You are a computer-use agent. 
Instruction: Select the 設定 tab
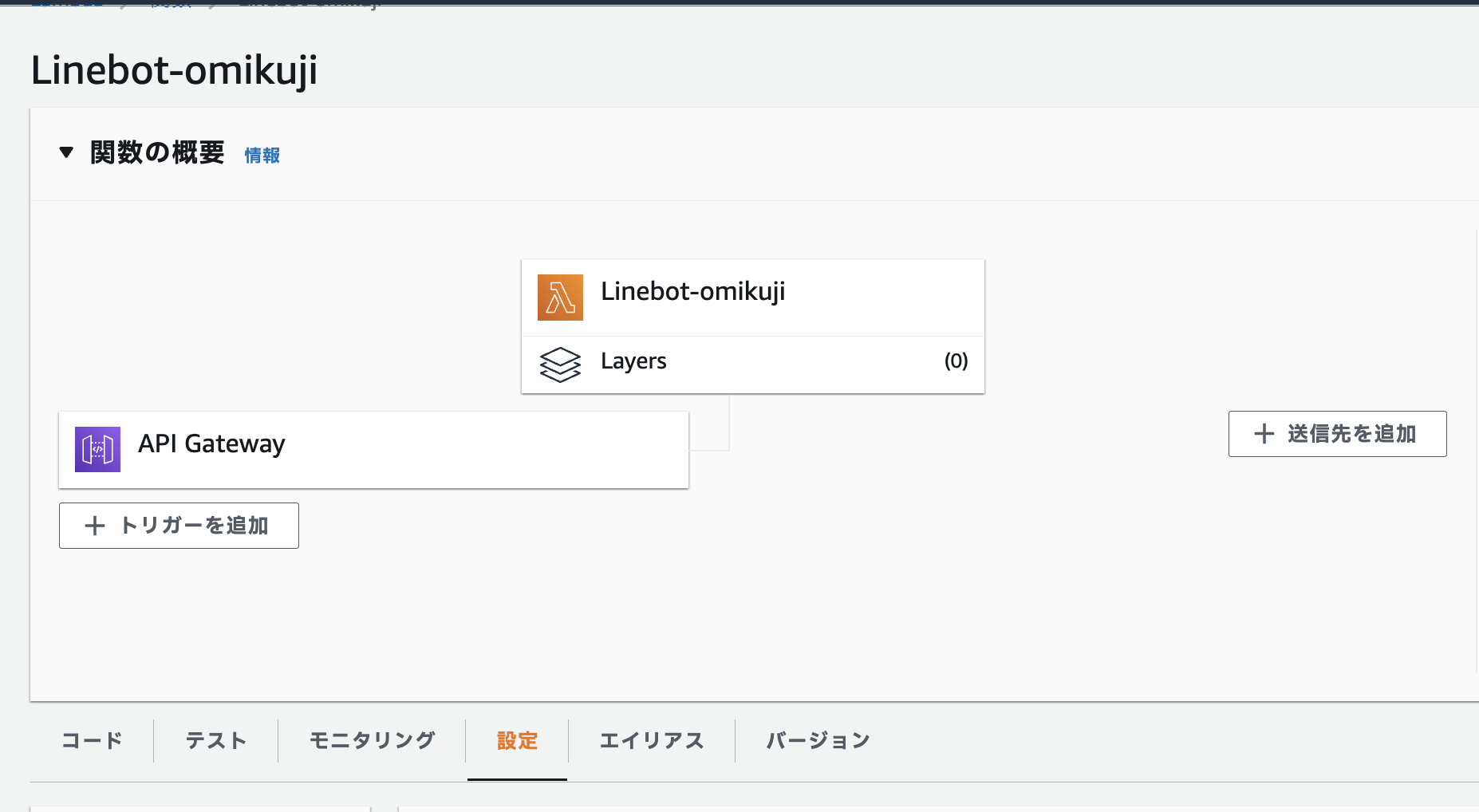517,740
